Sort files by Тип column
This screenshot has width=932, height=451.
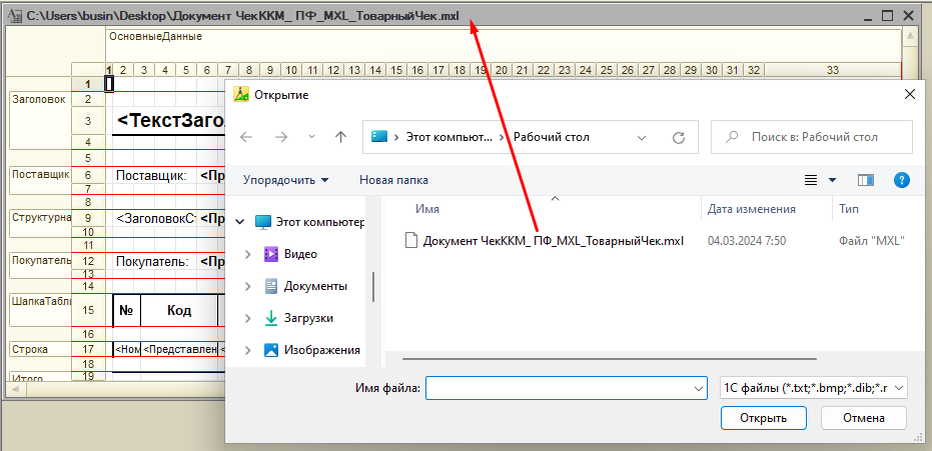pos(849,209)
